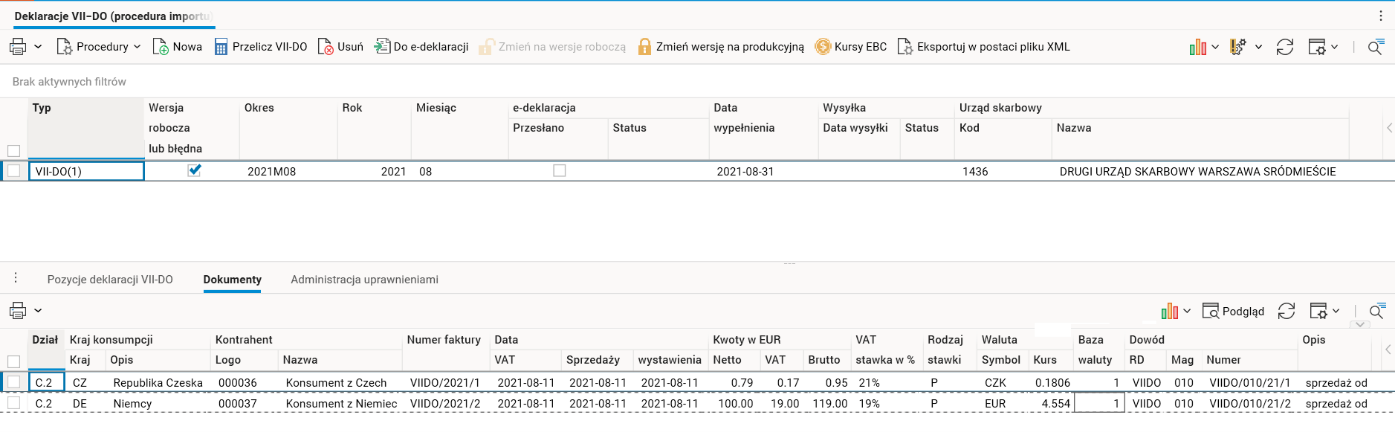
Task: Click the Nowa new declaration icon
Action: coord(161,47)
